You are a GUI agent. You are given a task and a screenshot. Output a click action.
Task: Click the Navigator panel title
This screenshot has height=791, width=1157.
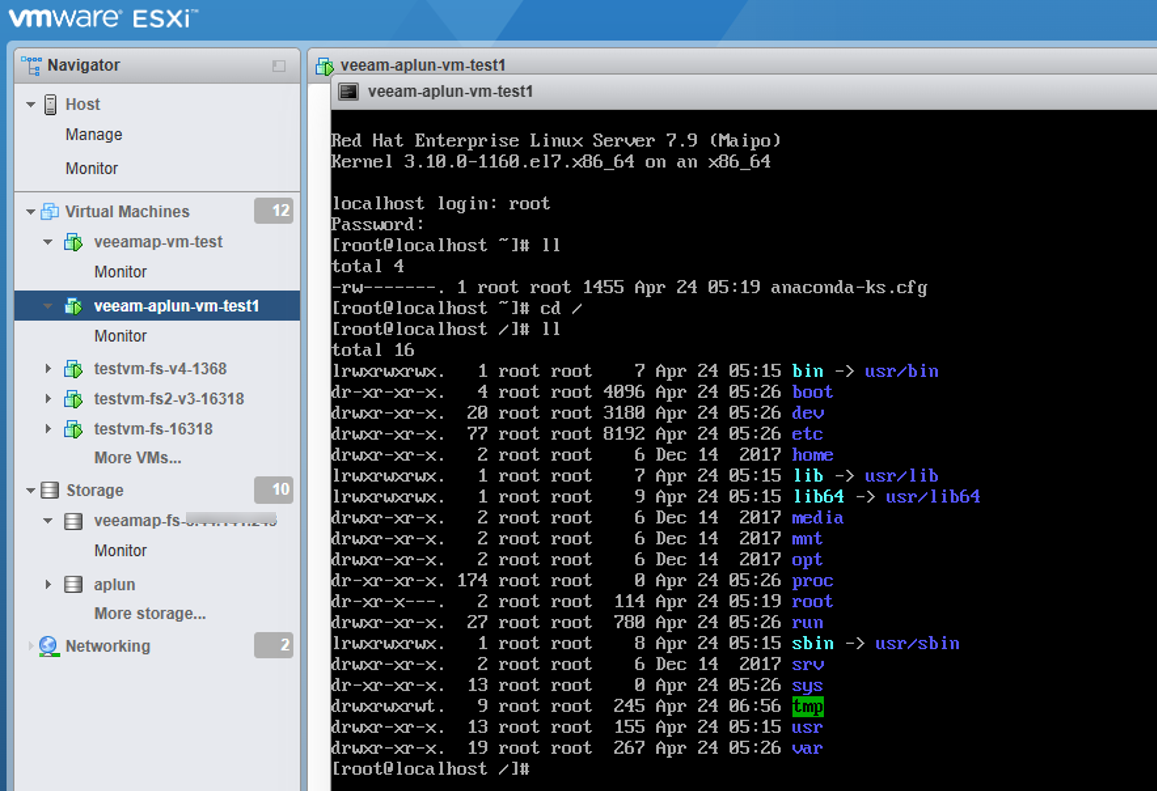83,66
